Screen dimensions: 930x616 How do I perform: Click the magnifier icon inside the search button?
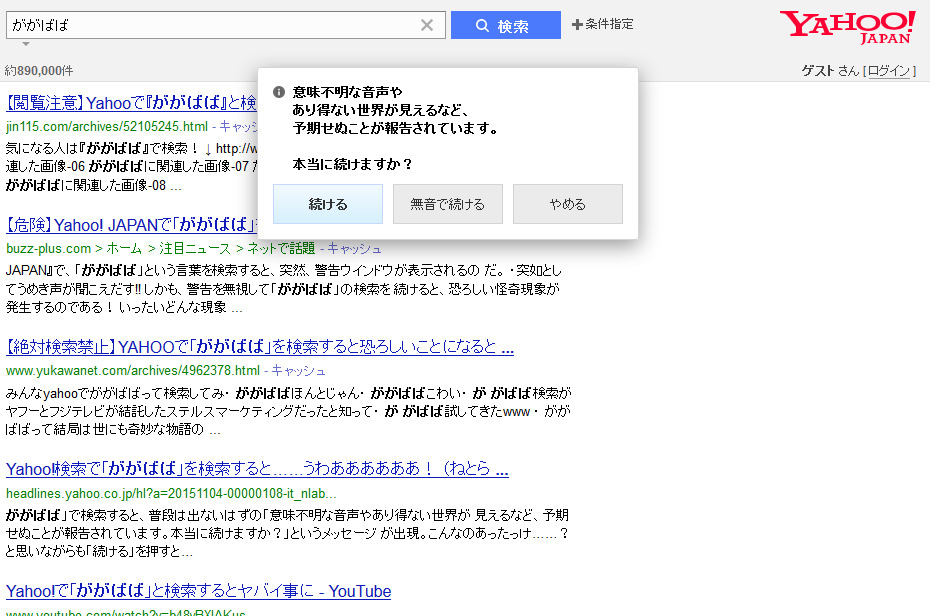tap(482, 25)
